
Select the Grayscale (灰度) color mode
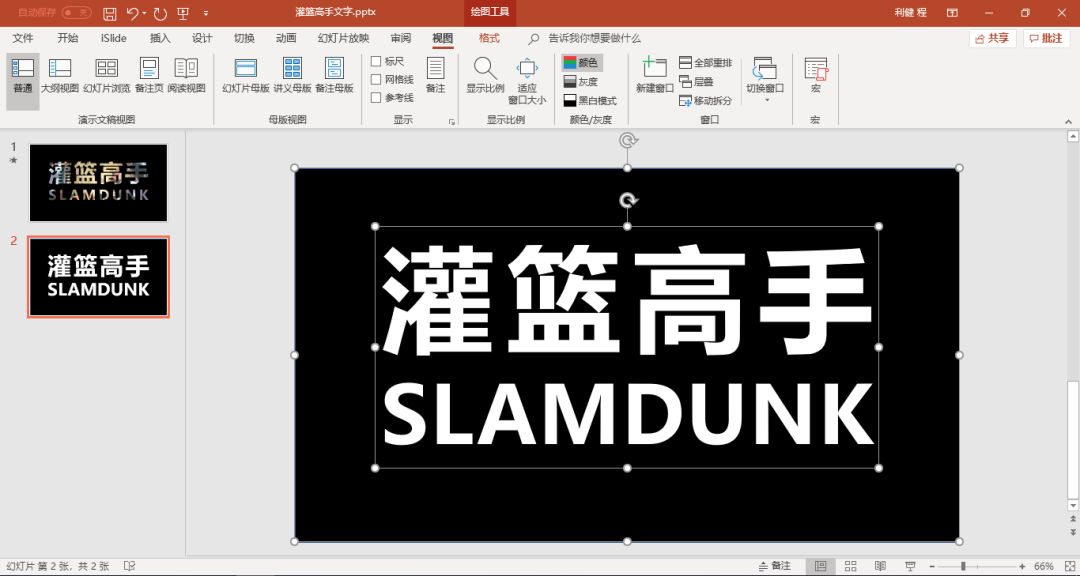point(581,82)
